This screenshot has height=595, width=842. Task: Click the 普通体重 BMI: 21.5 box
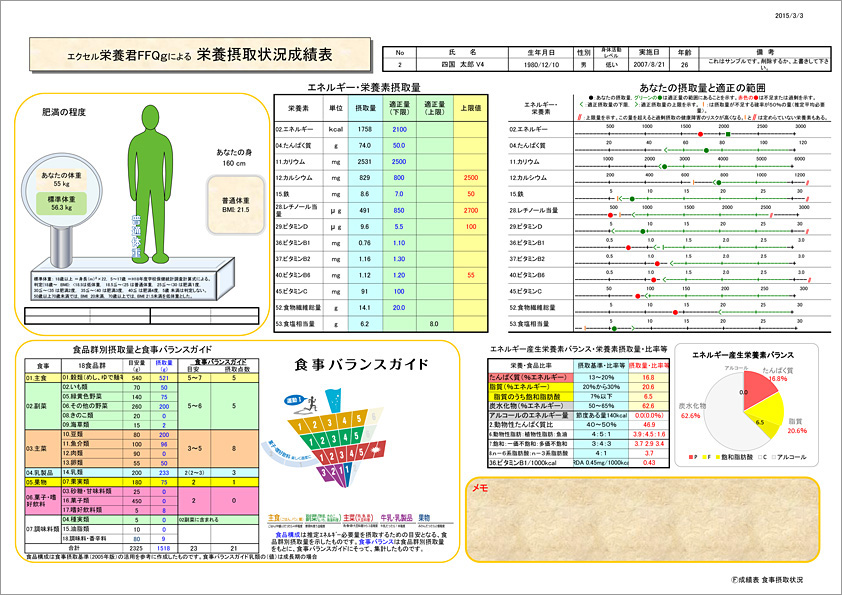[x=236, y=205]
